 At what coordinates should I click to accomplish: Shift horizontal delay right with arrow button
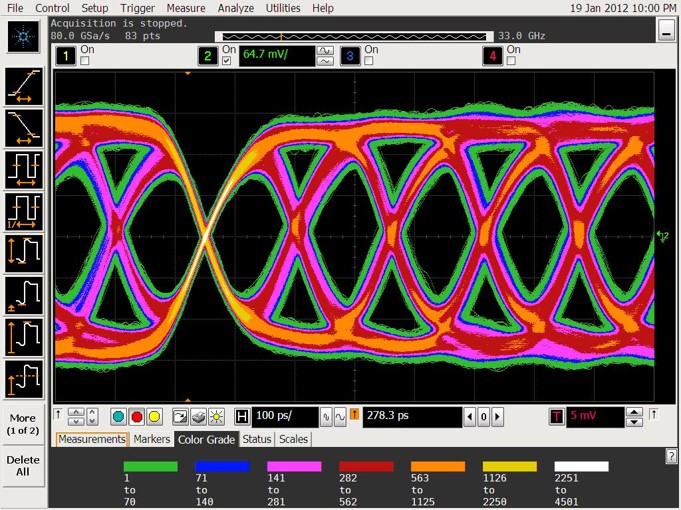[498, 417]
